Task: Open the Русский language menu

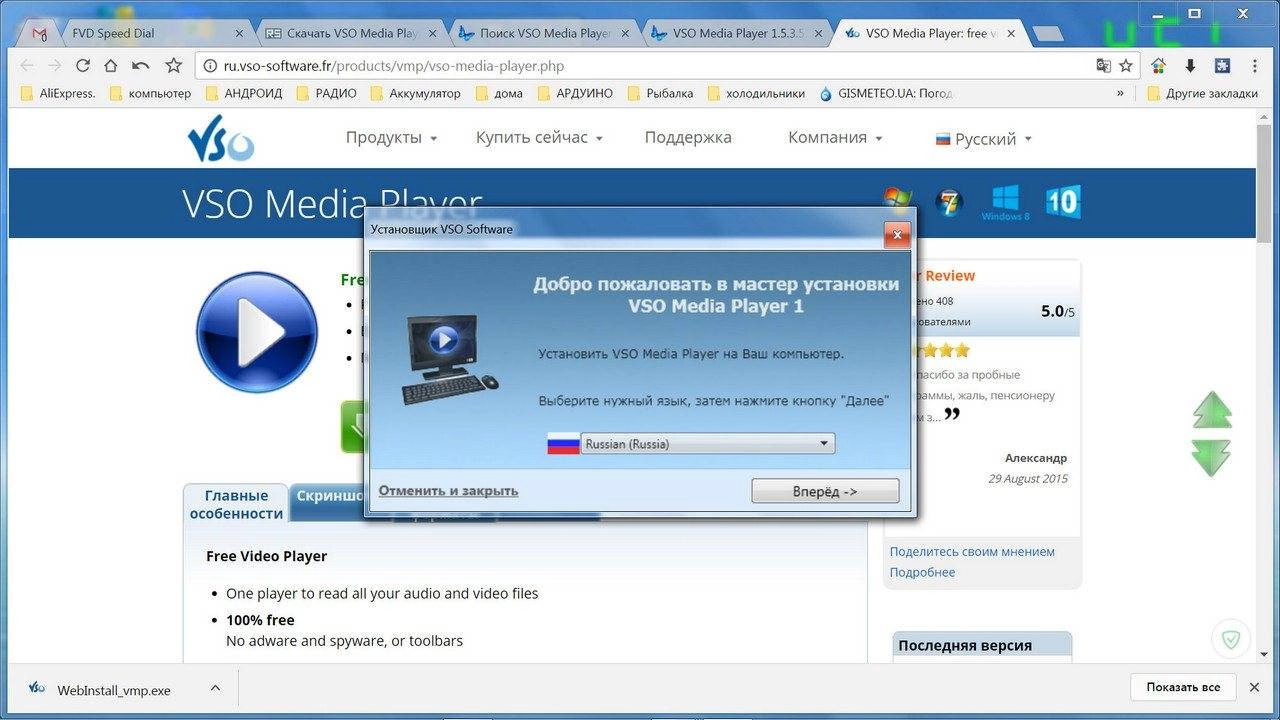Action: [x=983, y=139]
